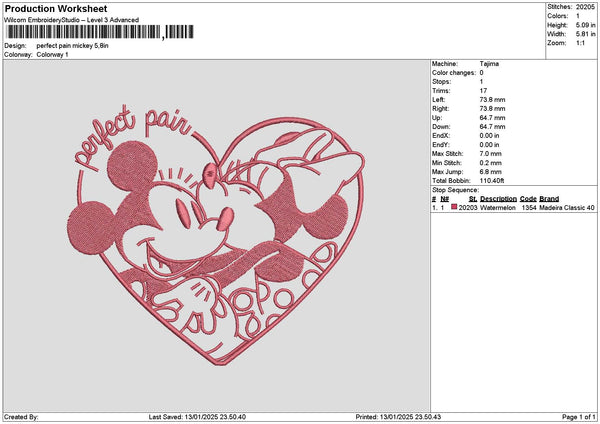The height and width of the screenshot is (424, 600).
Task: Click thread code 1354 in stop sequence
Action: pos(529,208)
